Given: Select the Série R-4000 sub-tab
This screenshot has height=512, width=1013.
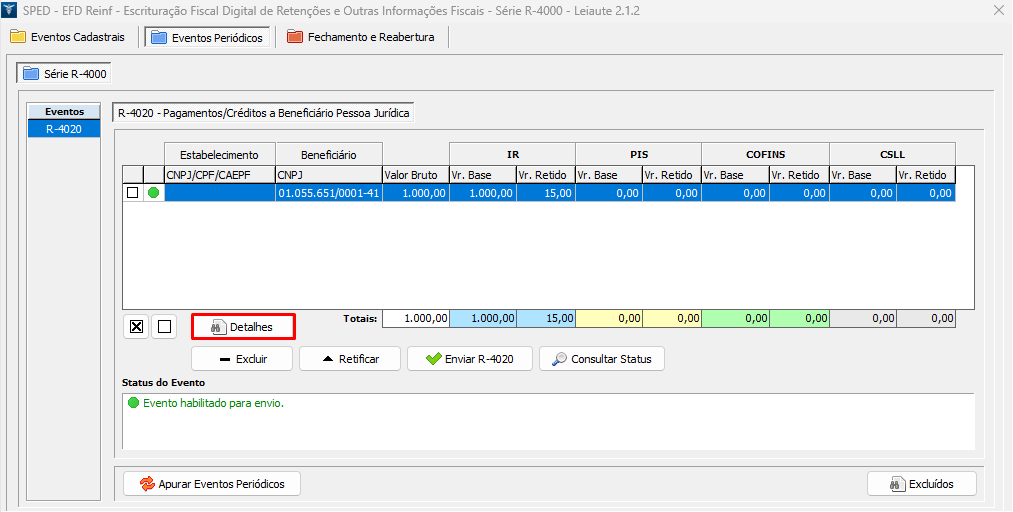Looking at the screenshot, I should (x=65, y=74).
